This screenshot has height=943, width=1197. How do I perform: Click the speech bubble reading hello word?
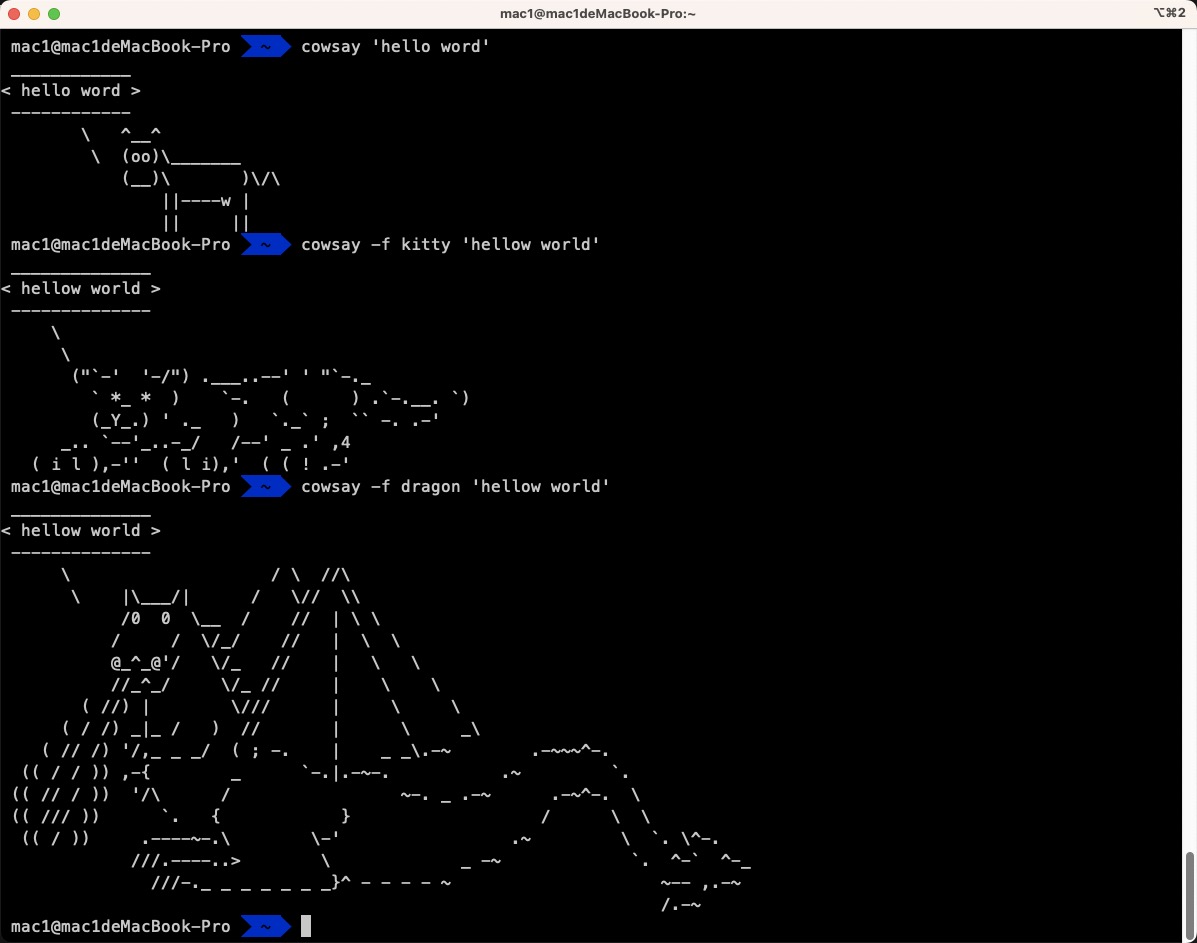pos(71,90)
